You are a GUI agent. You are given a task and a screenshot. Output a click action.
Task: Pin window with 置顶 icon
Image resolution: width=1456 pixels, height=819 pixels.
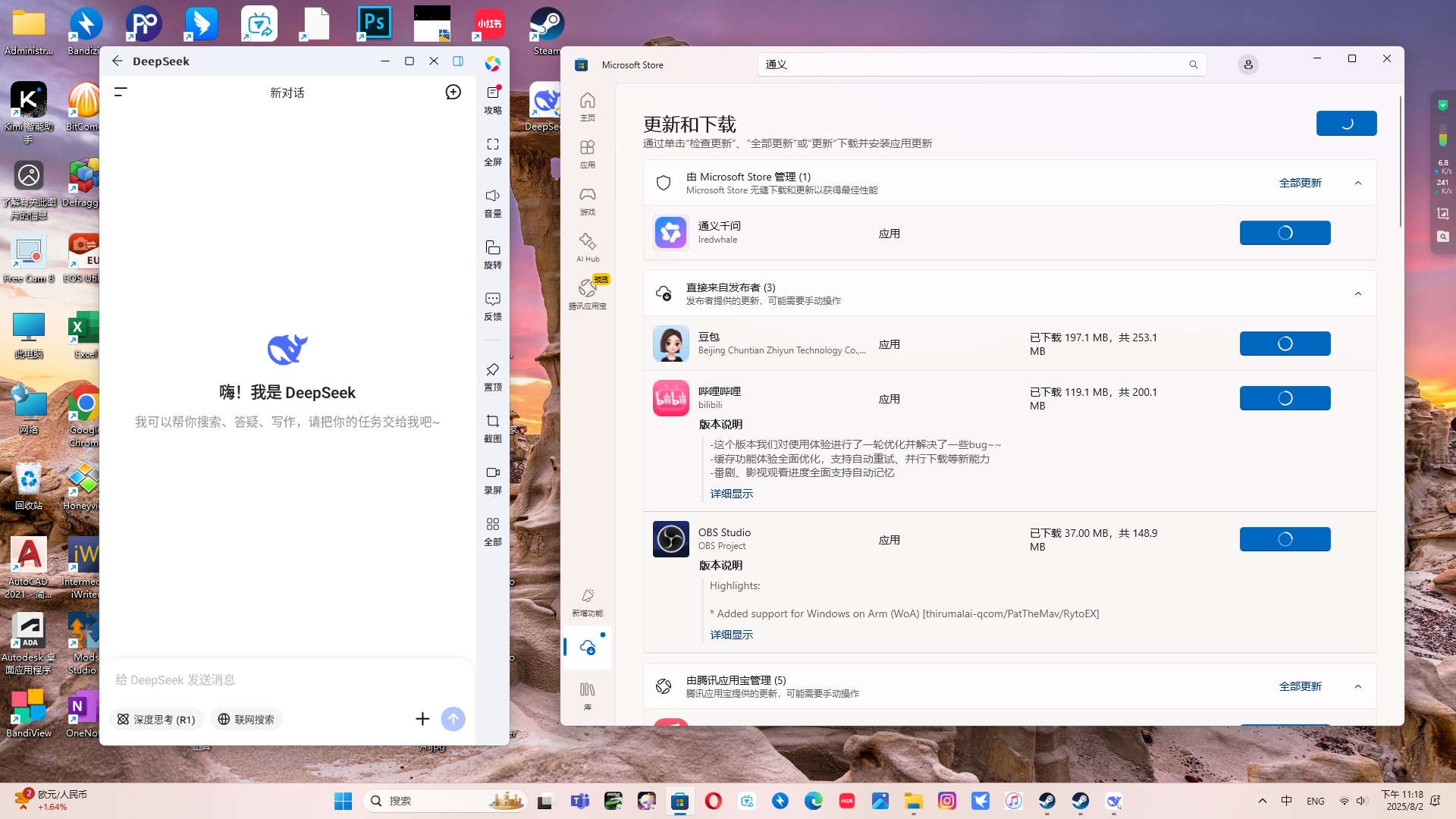493,376
